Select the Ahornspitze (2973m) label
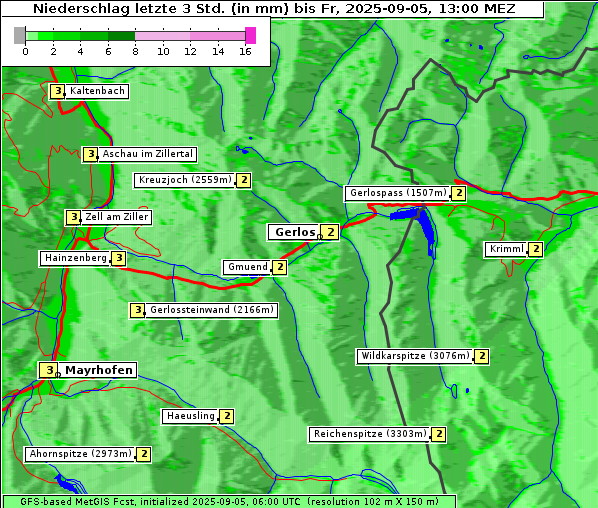The image size is (598, 508). pos(80,454)
